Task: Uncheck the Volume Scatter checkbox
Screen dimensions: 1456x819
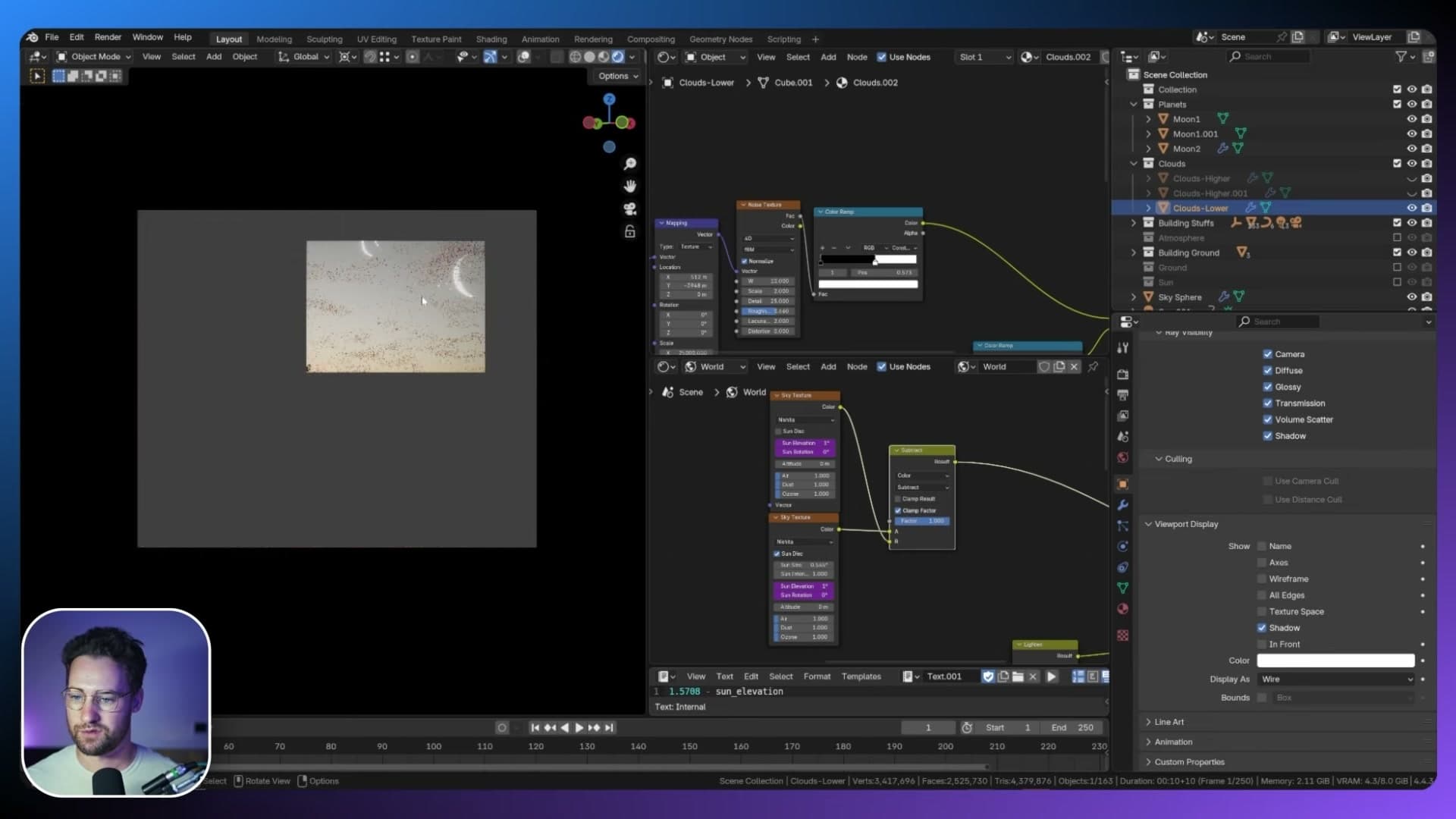Action: [x=1267, y=419]
